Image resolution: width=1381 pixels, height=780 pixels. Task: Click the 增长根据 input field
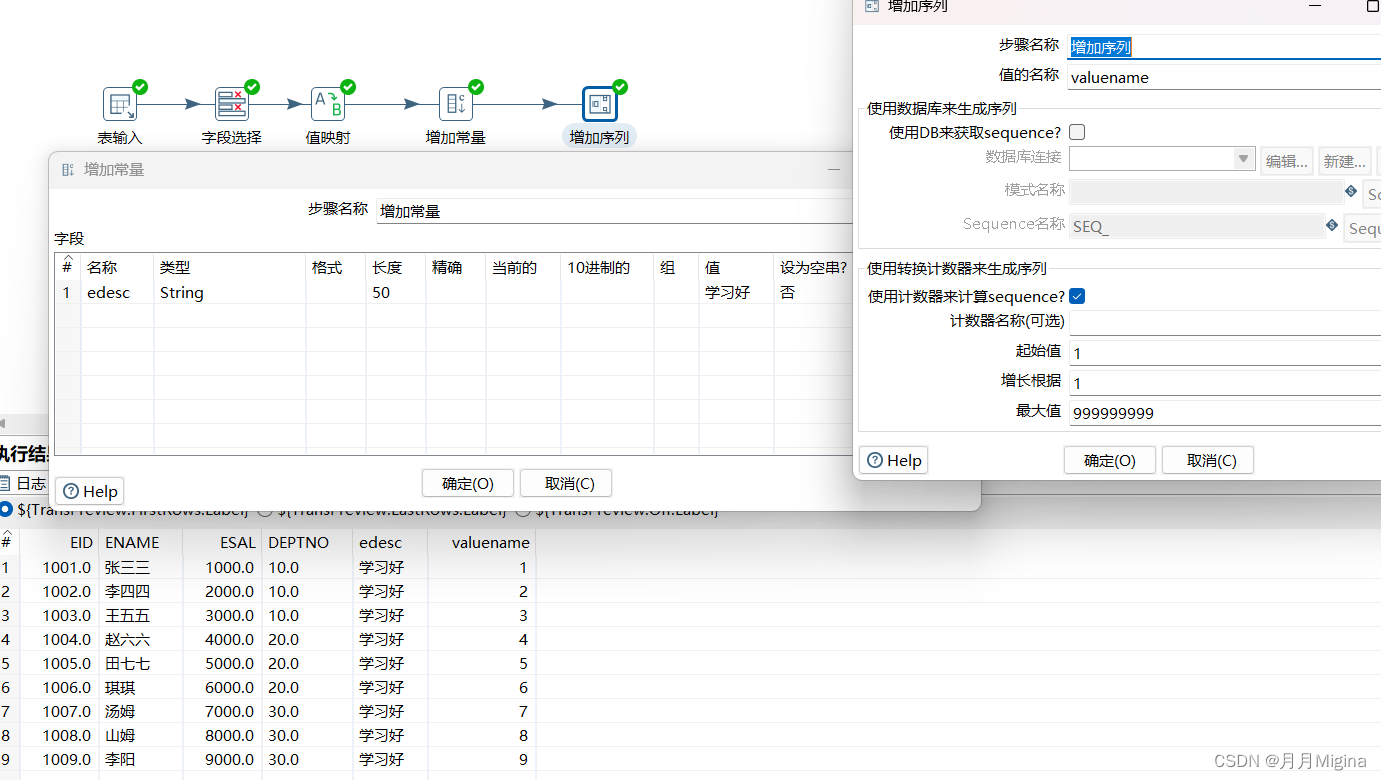[1224, 382]
